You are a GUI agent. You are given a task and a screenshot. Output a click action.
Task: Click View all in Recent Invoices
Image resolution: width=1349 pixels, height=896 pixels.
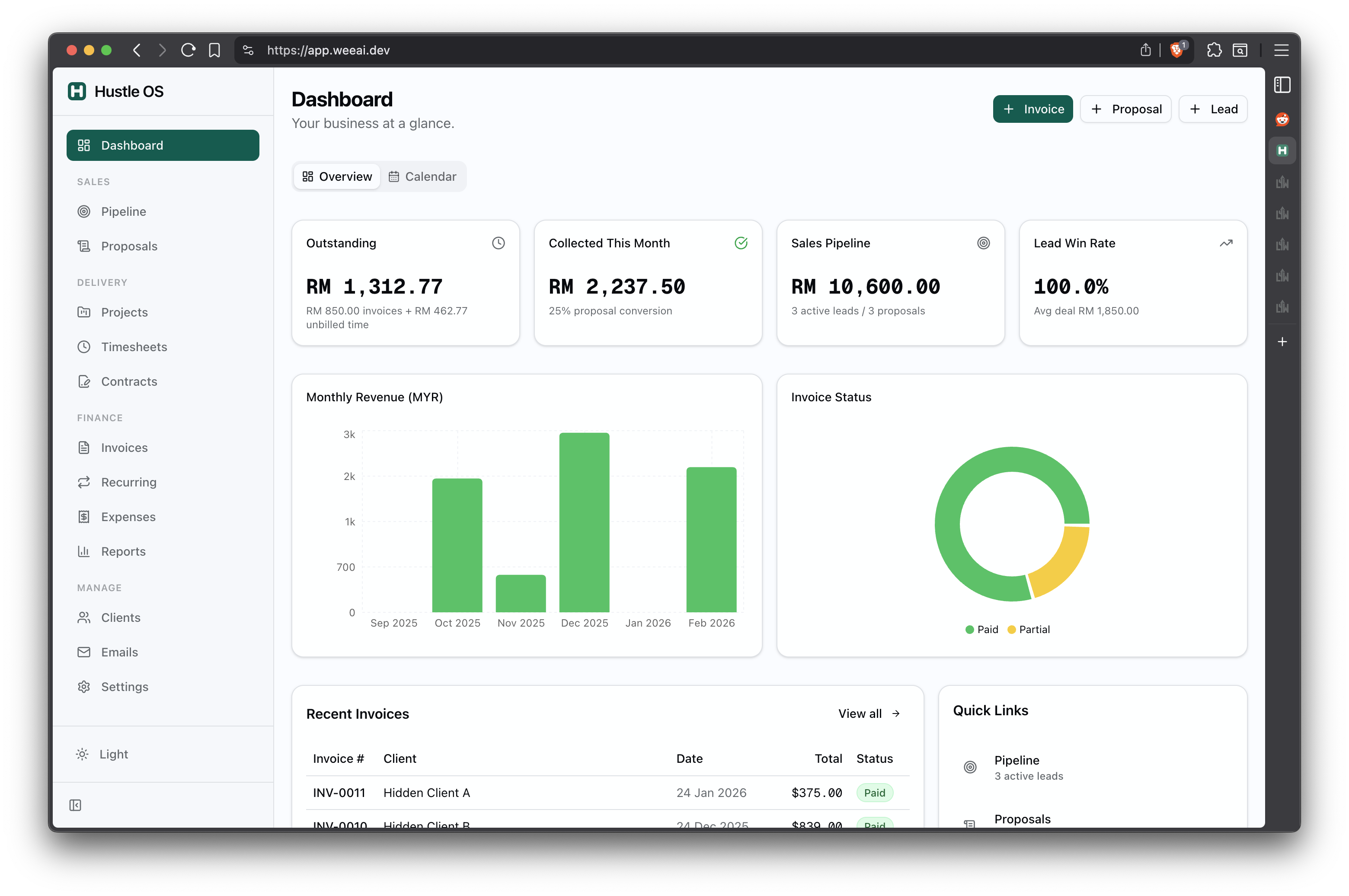[x=867, y=714]
